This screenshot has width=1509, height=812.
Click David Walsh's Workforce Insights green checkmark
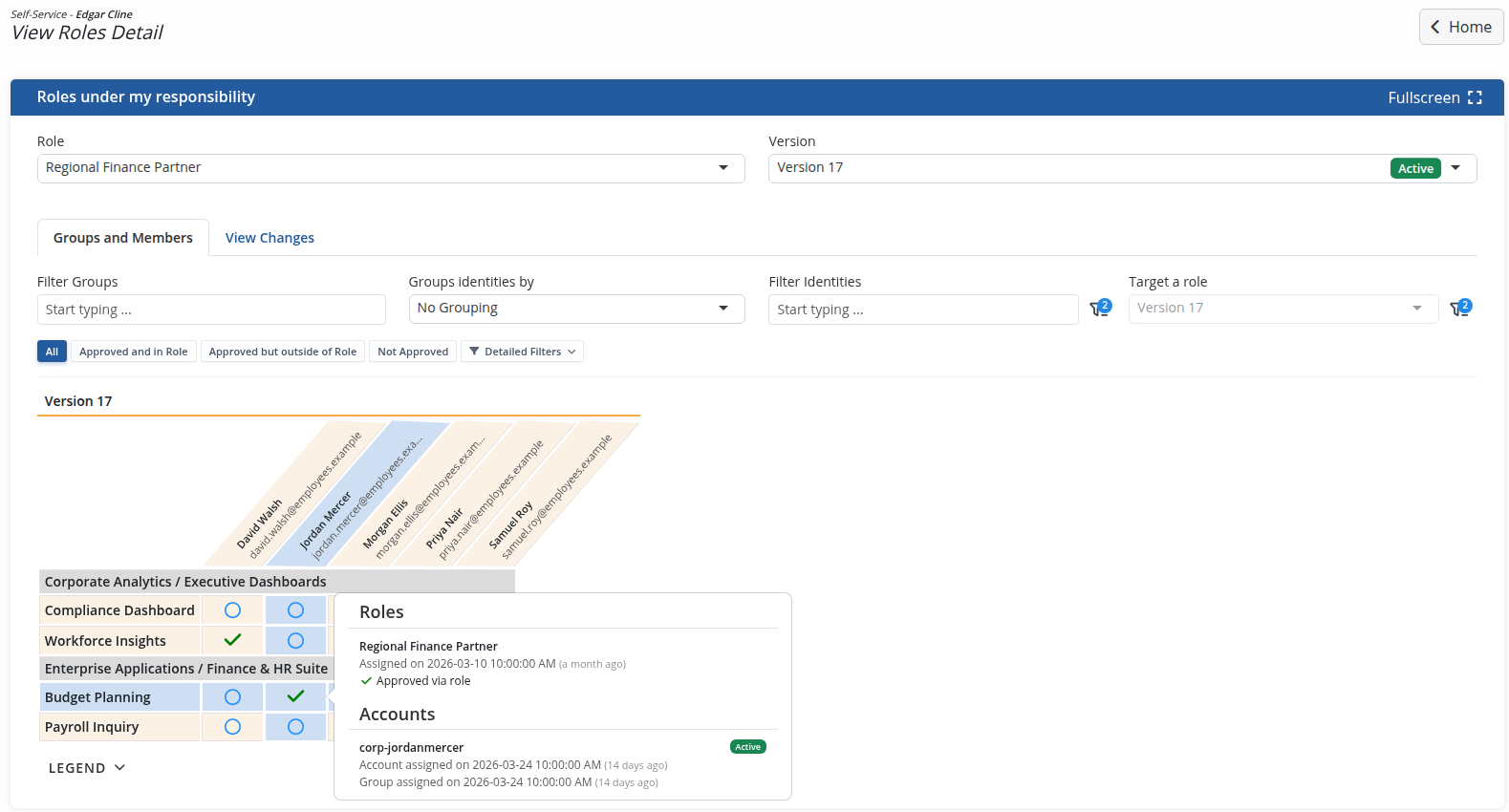232,640
